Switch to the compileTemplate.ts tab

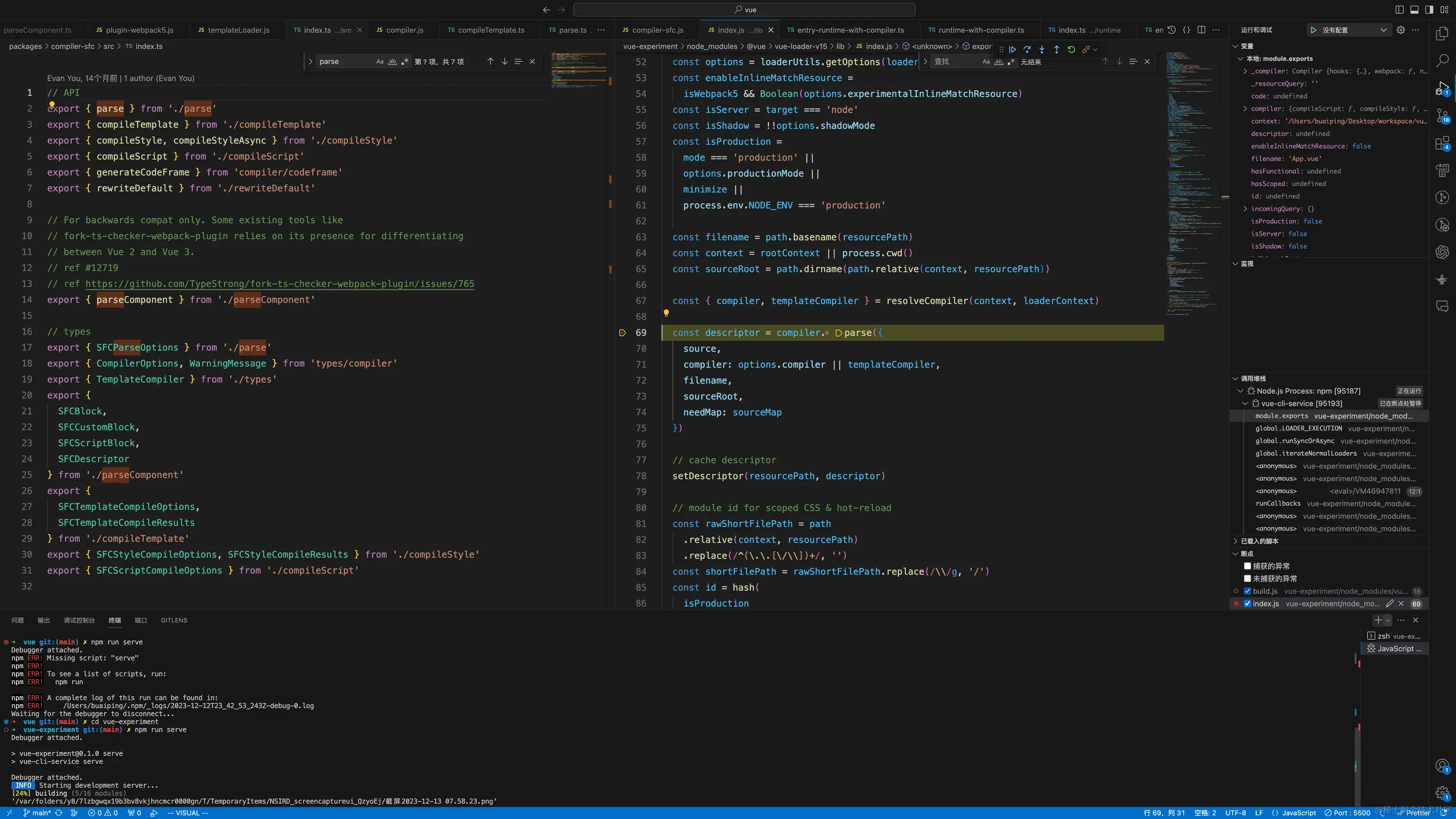click(491, 30)
